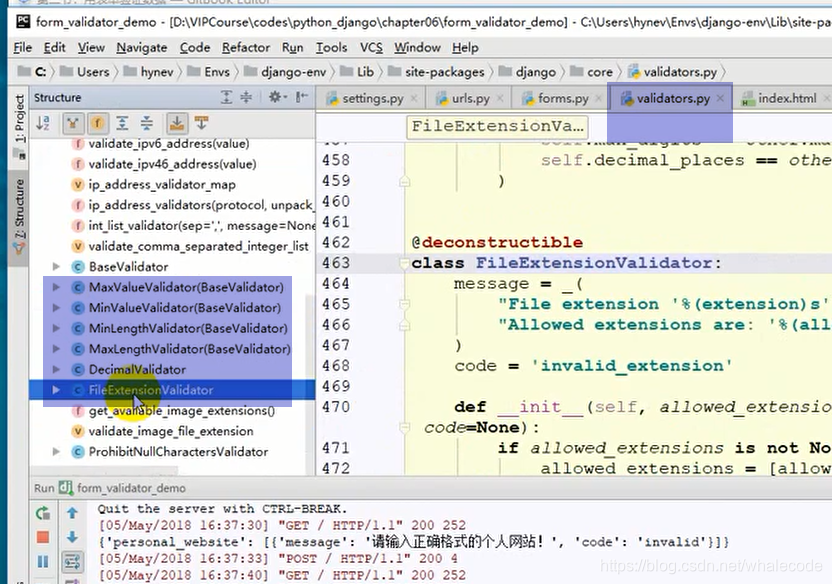
Task: Open the Help menu
Action: [x=465, y=48]
